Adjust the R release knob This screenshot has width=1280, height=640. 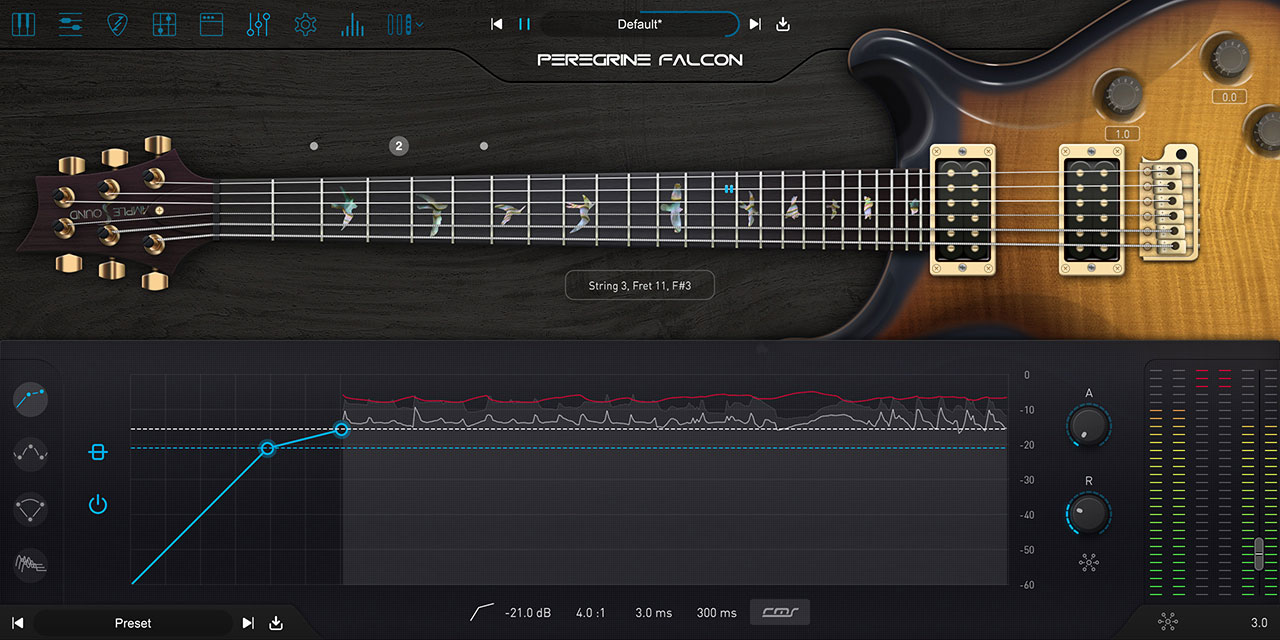coord(1089,514)
